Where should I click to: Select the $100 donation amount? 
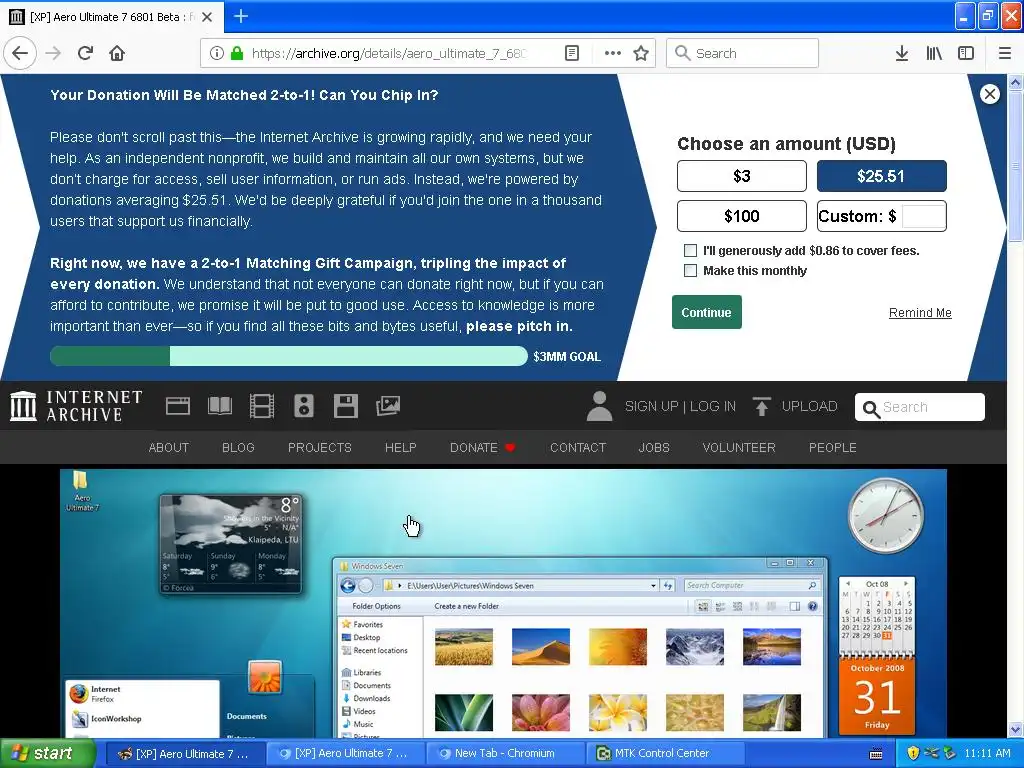741,216
